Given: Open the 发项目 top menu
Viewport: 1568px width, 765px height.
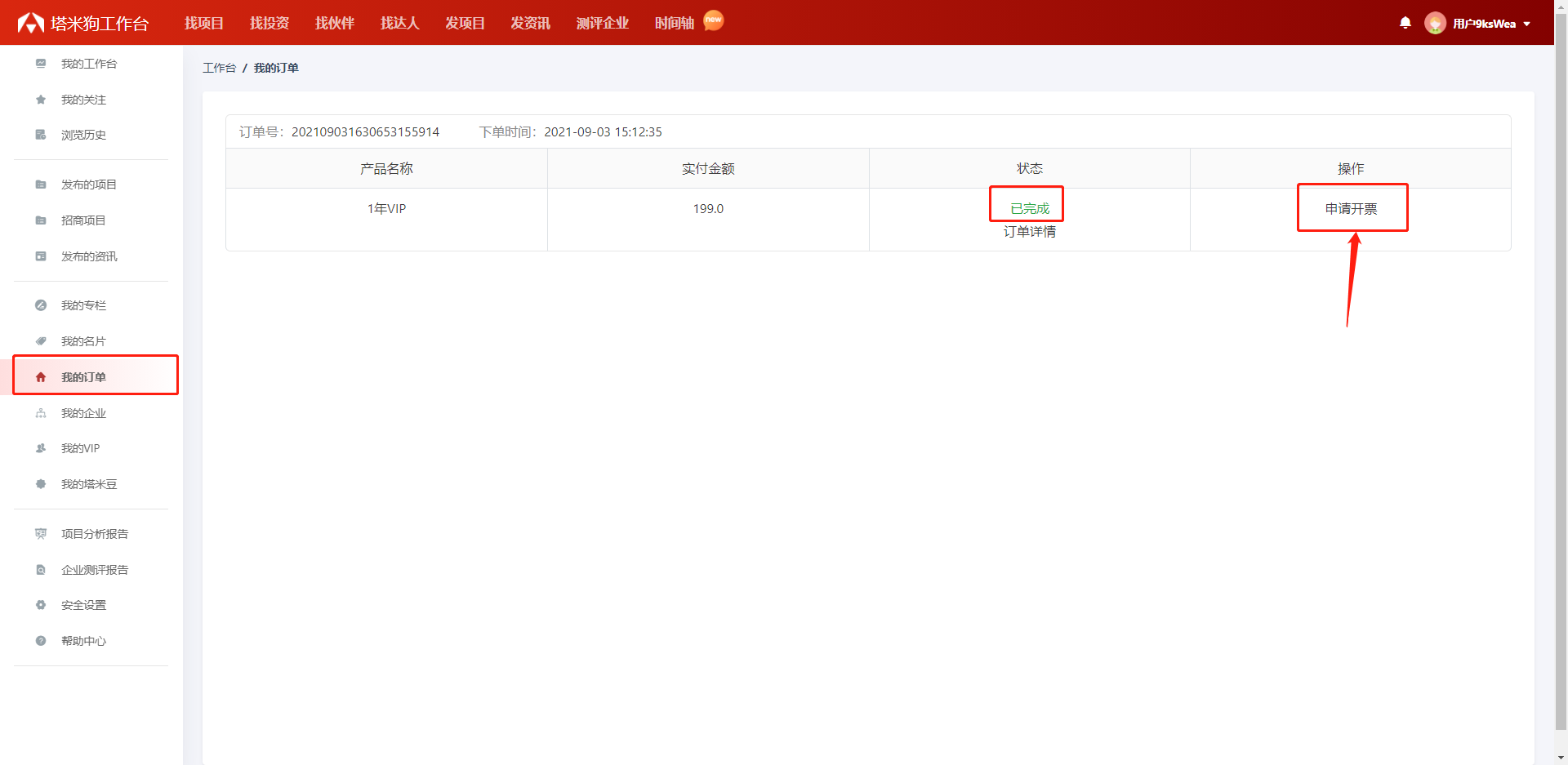Looking at the screenshot, I should (465, 23).
